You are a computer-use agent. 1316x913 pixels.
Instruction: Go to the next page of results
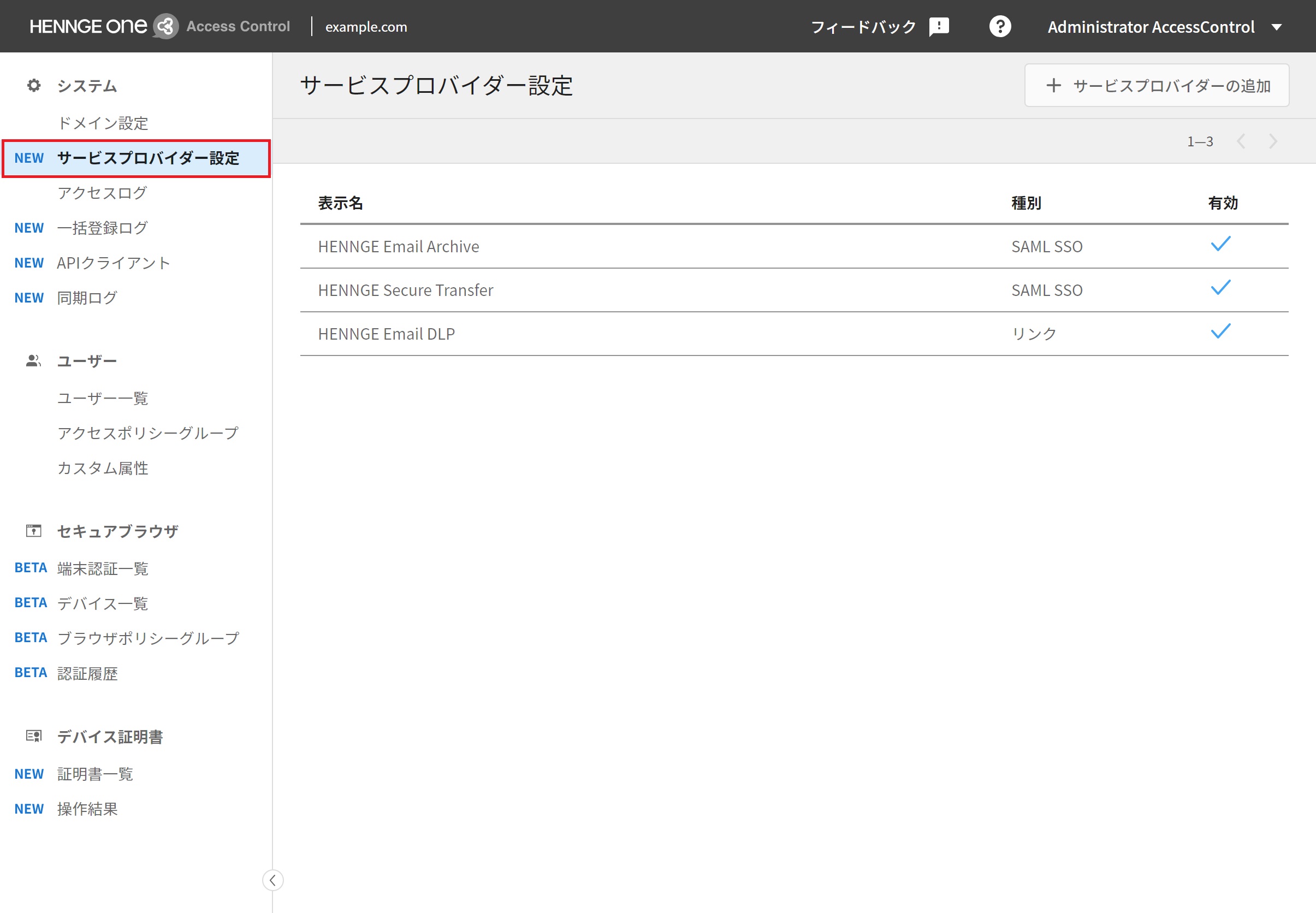pyautogui.click(x=1272, y=141)
